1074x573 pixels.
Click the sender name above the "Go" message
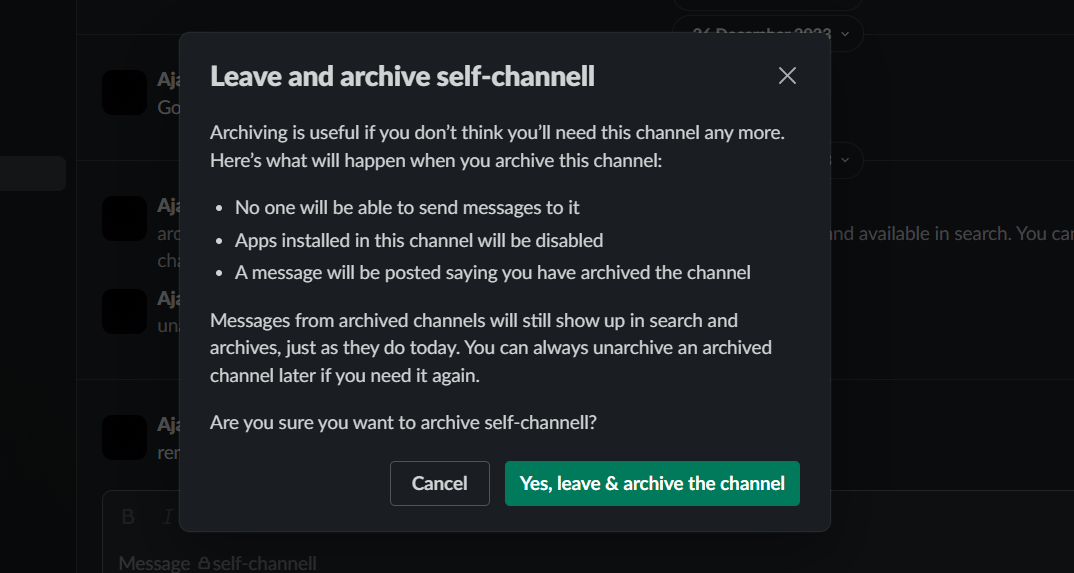168,80
